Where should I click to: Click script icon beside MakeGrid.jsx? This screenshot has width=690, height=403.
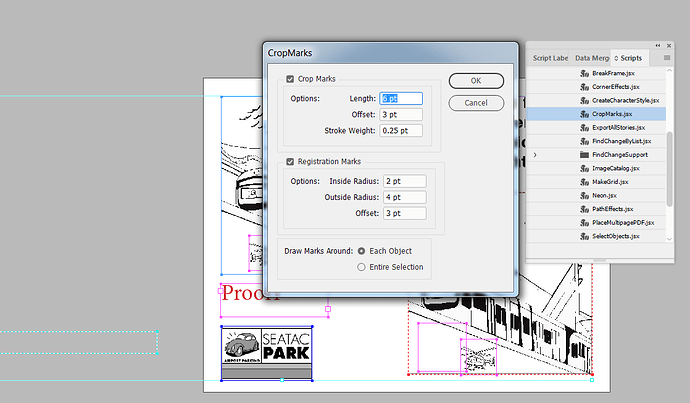(x=584, y=182)
